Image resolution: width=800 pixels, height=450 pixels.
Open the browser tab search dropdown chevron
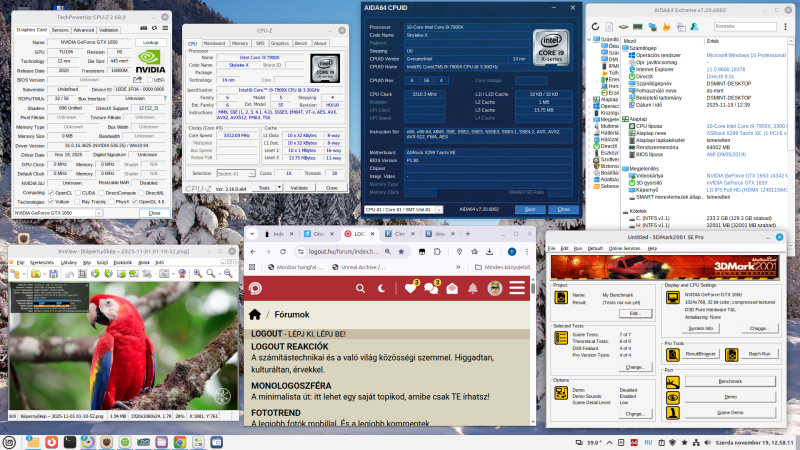[252, 234]
